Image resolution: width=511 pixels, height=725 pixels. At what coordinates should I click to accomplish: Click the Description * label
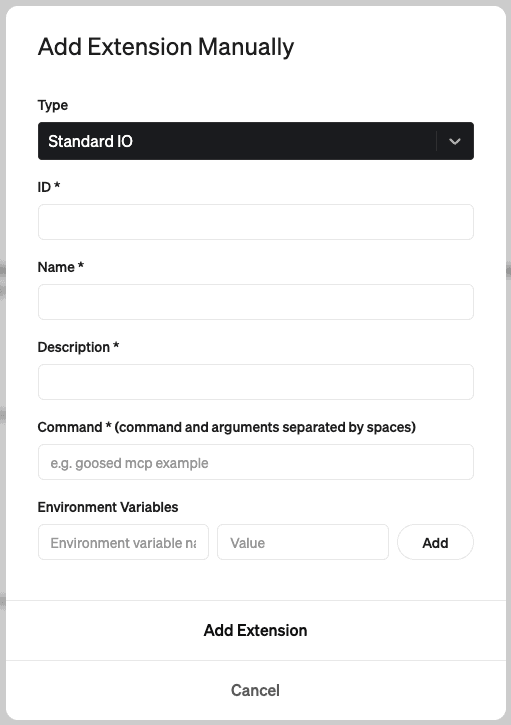click(78, 347)
